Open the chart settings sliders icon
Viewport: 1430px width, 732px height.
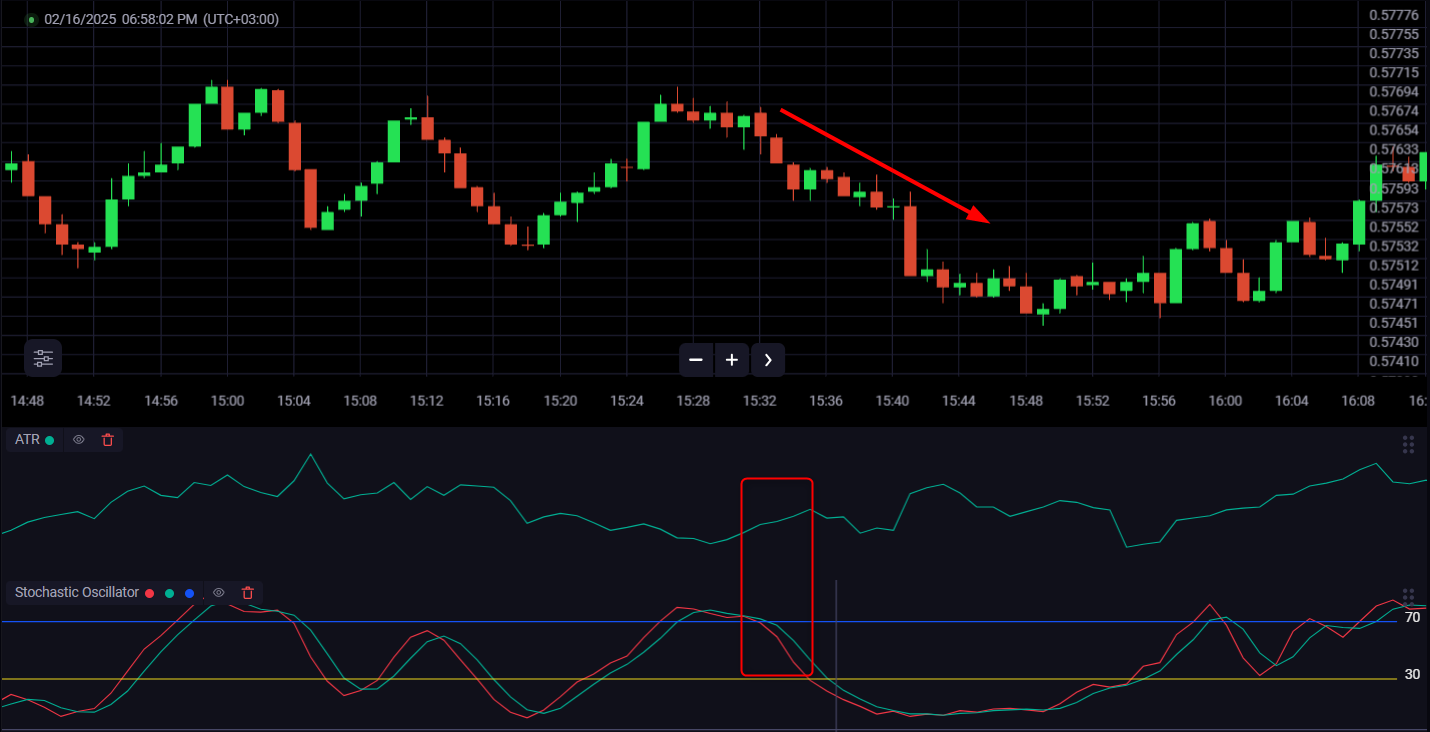43,357
